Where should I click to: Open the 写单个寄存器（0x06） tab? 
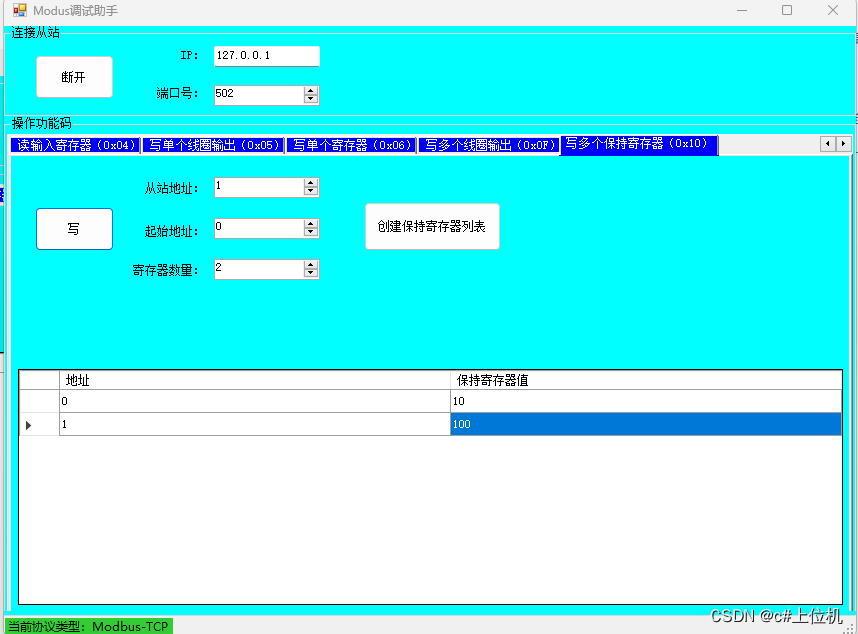[350, 144]
